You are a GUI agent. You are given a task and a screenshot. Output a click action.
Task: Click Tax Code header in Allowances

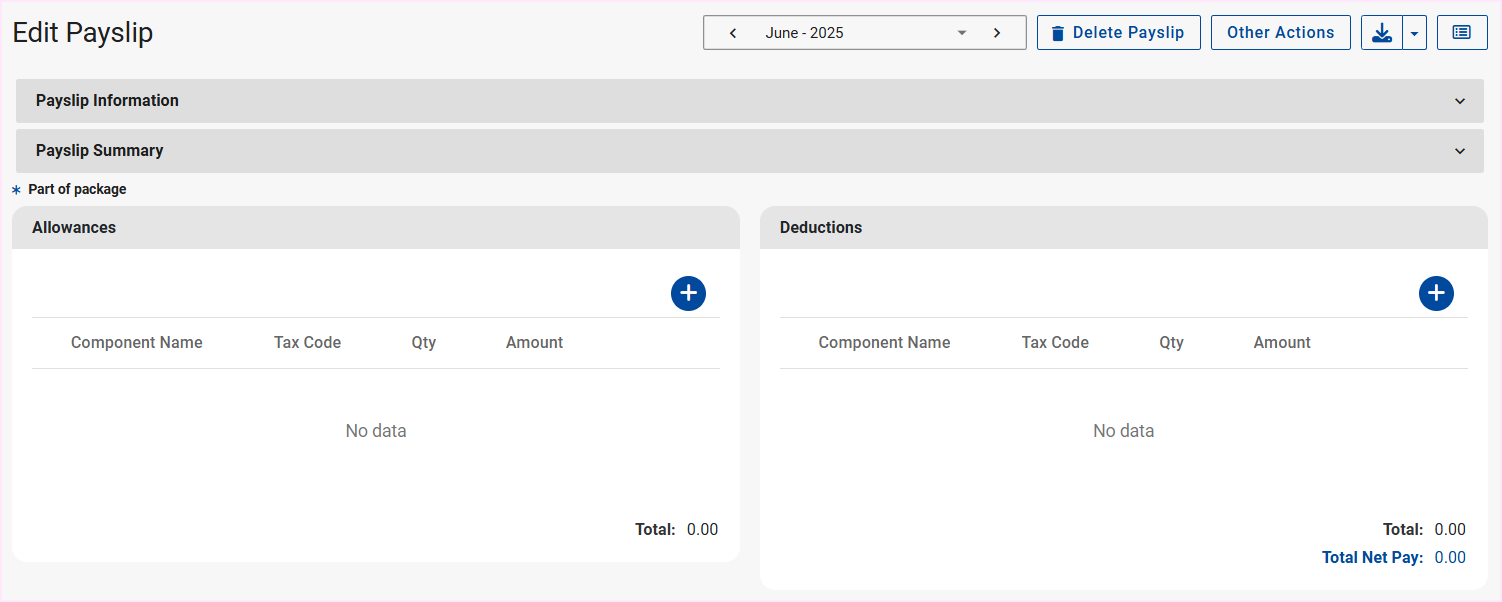pyautogui.click(x=307, y=343)
